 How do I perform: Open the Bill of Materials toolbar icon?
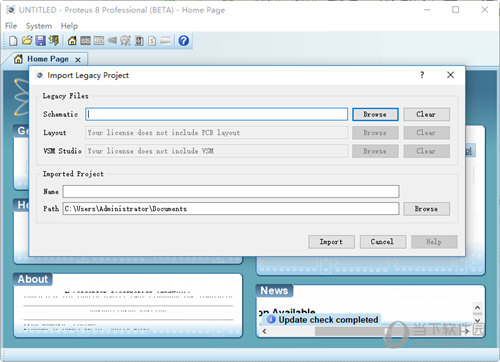tap(152, 41)
